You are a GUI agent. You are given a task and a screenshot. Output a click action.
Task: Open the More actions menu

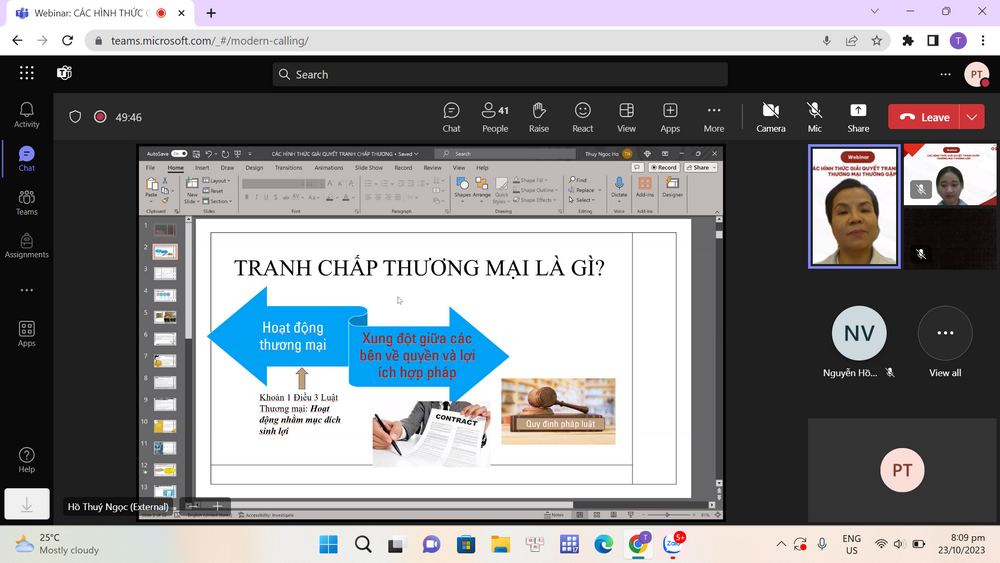pos(714,116)
